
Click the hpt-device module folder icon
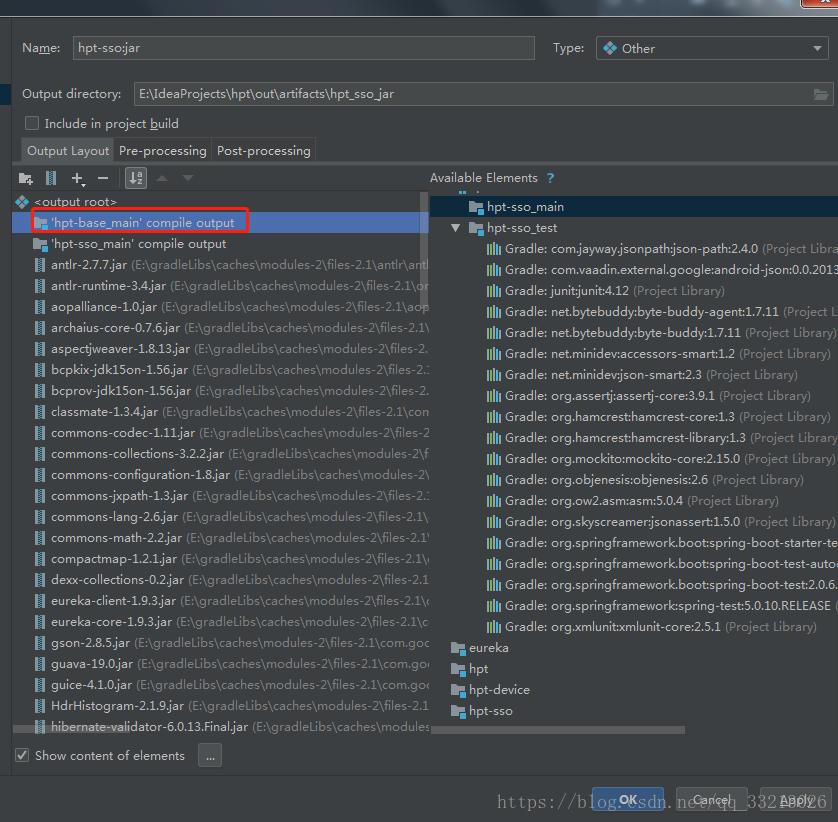458,691
